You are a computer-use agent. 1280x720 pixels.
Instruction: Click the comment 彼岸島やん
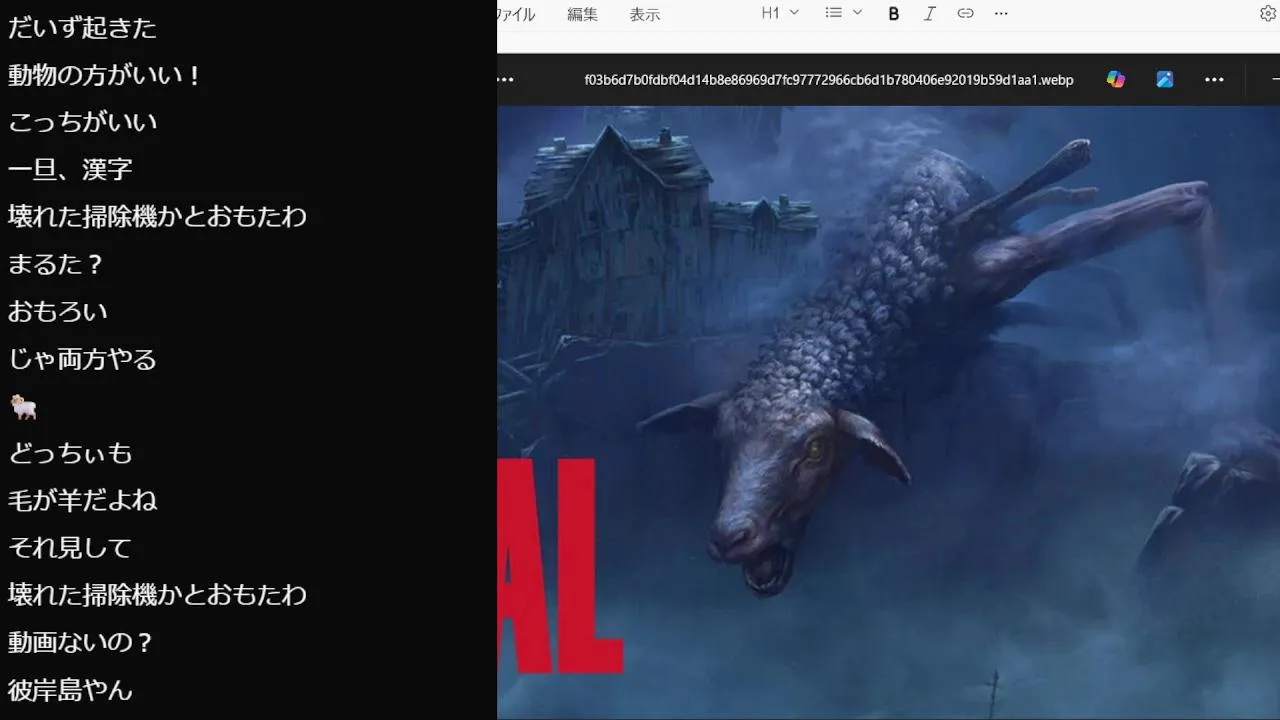tap(70, 689)
